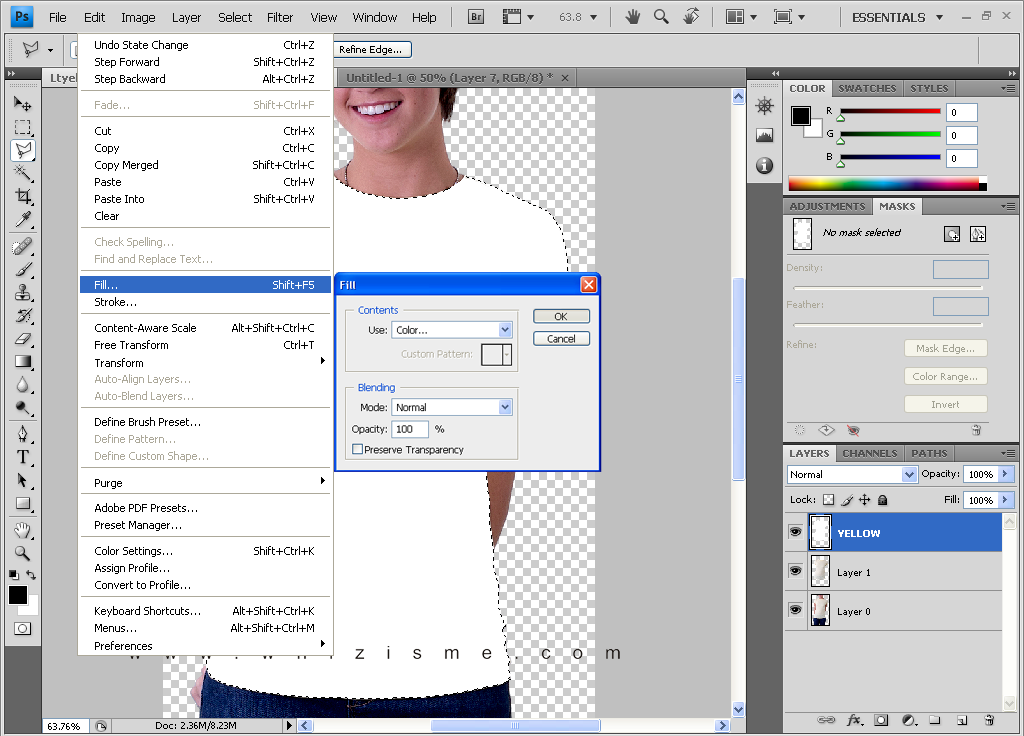
Task: Click the Delete layer trash icon
Action: (989, 720)
